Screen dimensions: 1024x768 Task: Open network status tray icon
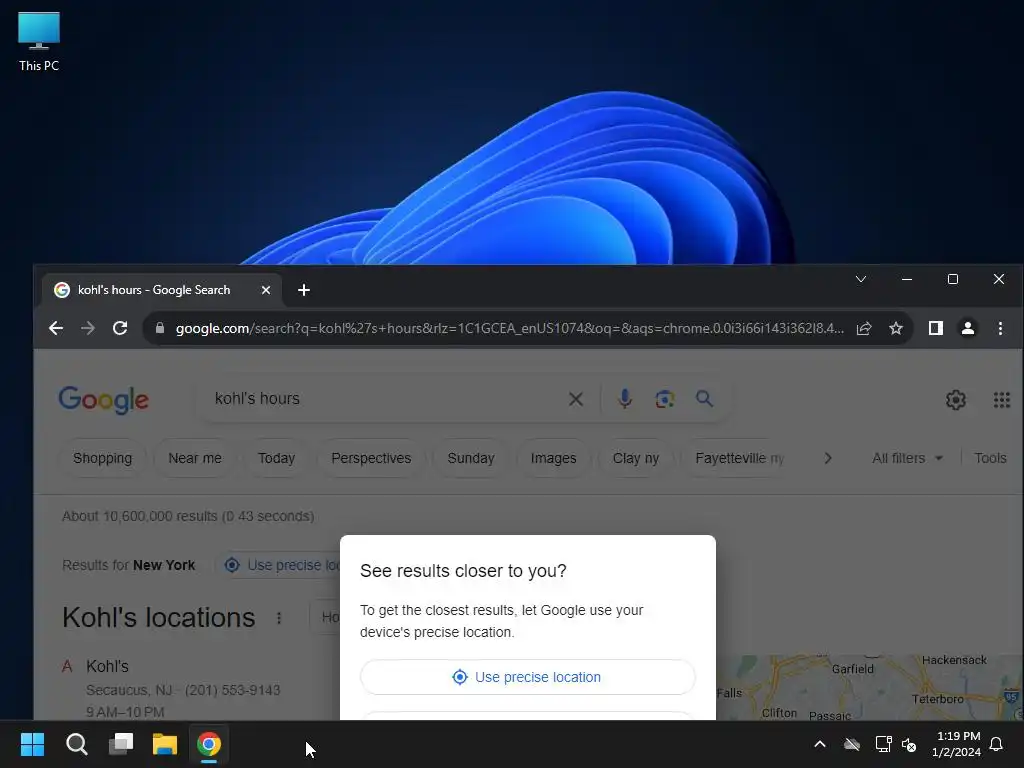coord(883,744)
